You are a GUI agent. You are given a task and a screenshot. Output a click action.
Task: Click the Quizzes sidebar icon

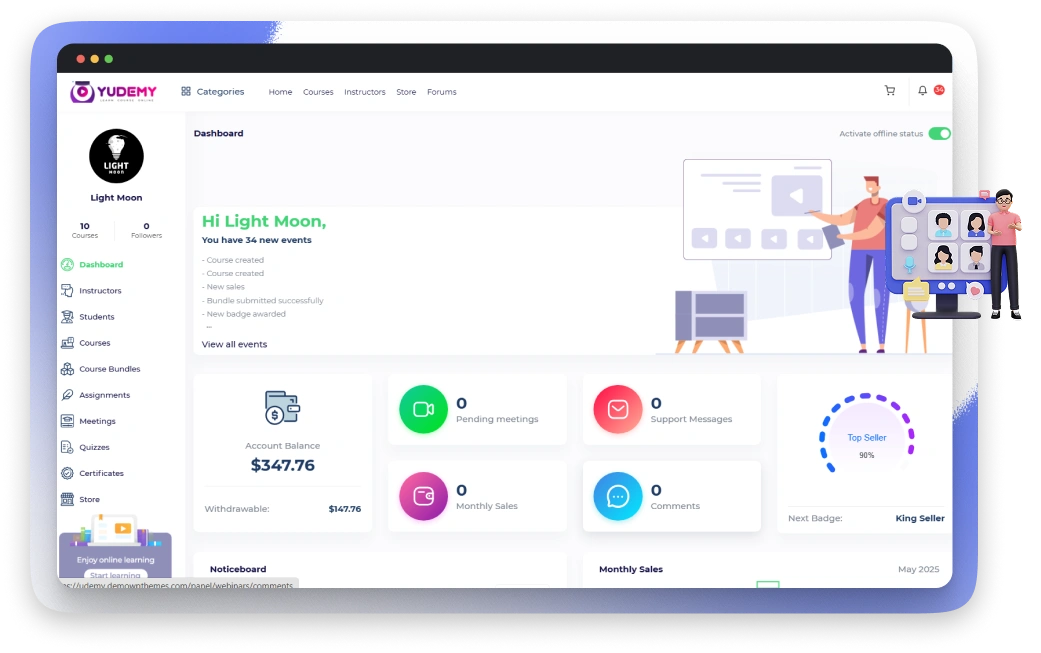[x=67, y=447]
